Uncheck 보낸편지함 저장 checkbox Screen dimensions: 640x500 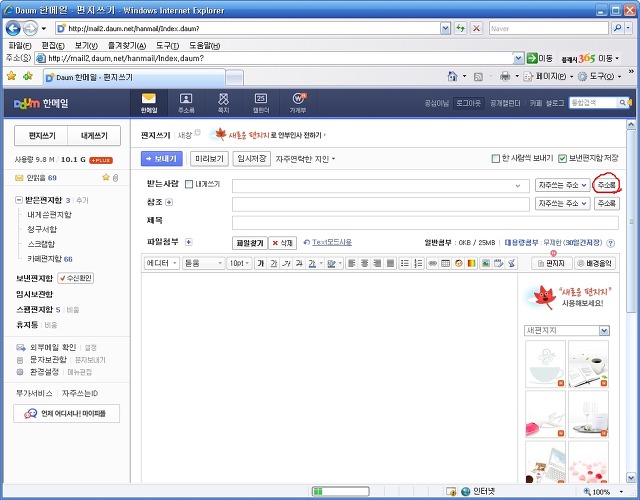click(x=562, y=158)
